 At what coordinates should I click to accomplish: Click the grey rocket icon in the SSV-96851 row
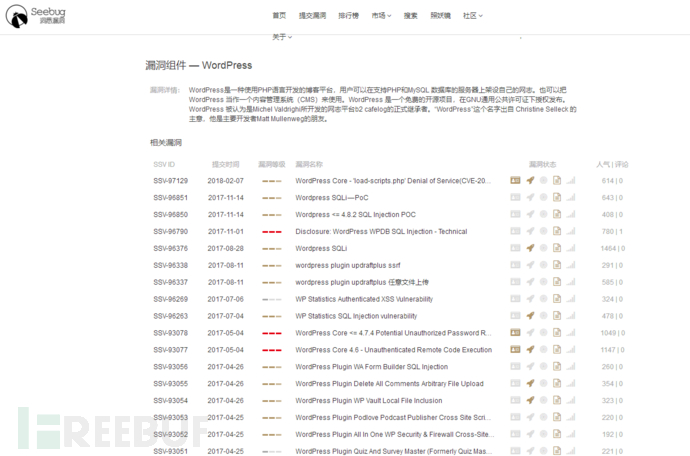[530, 197]
